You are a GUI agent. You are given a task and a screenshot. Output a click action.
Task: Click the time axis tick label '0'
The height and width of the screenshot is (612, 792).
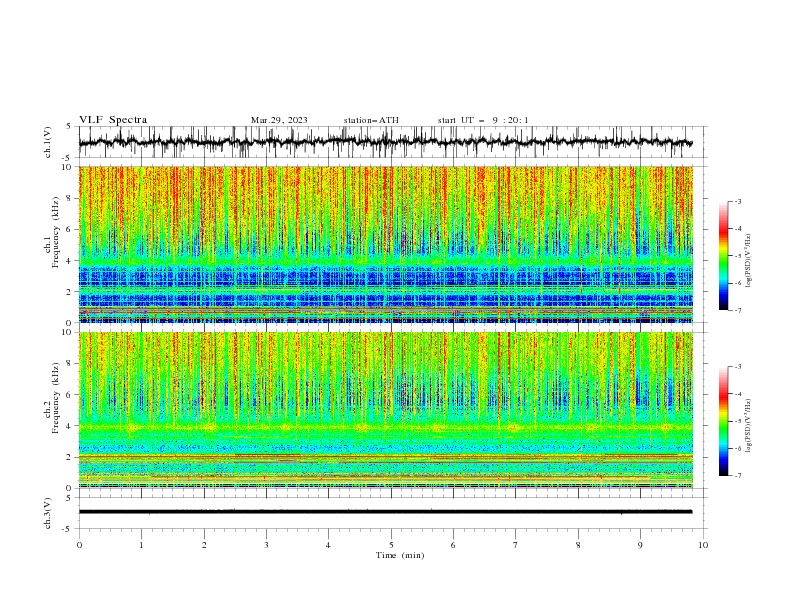[x=79, y=545]
